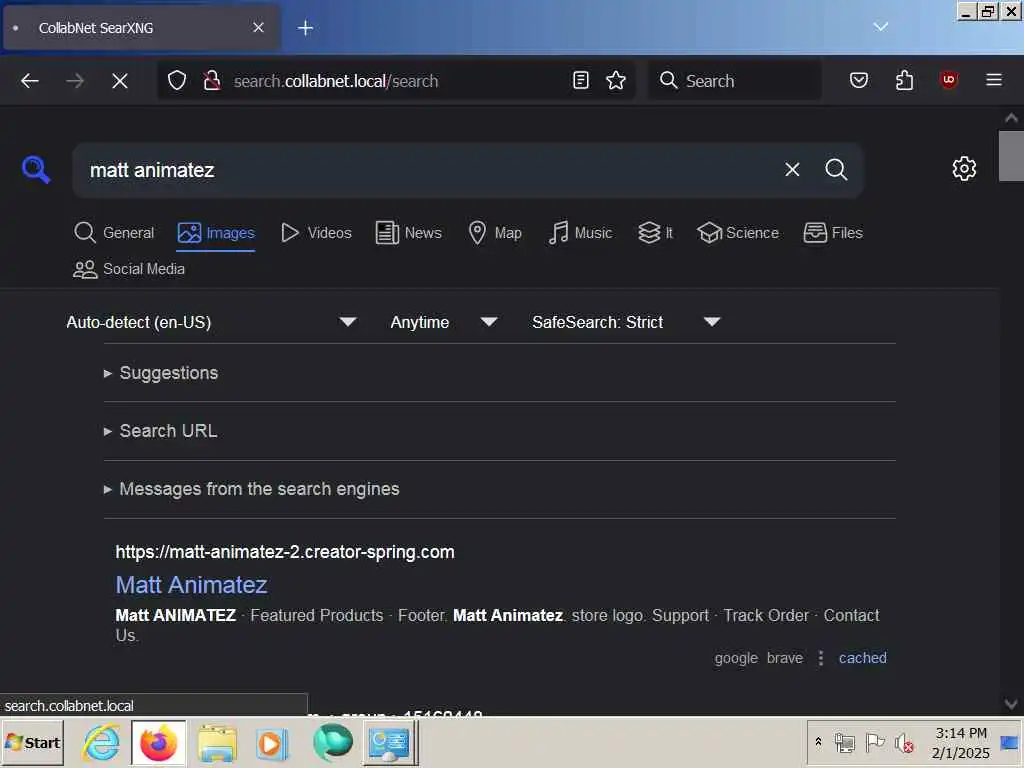Select the Images category tab
Viewport: 1024px width, 768px height.
pos(216,232)
